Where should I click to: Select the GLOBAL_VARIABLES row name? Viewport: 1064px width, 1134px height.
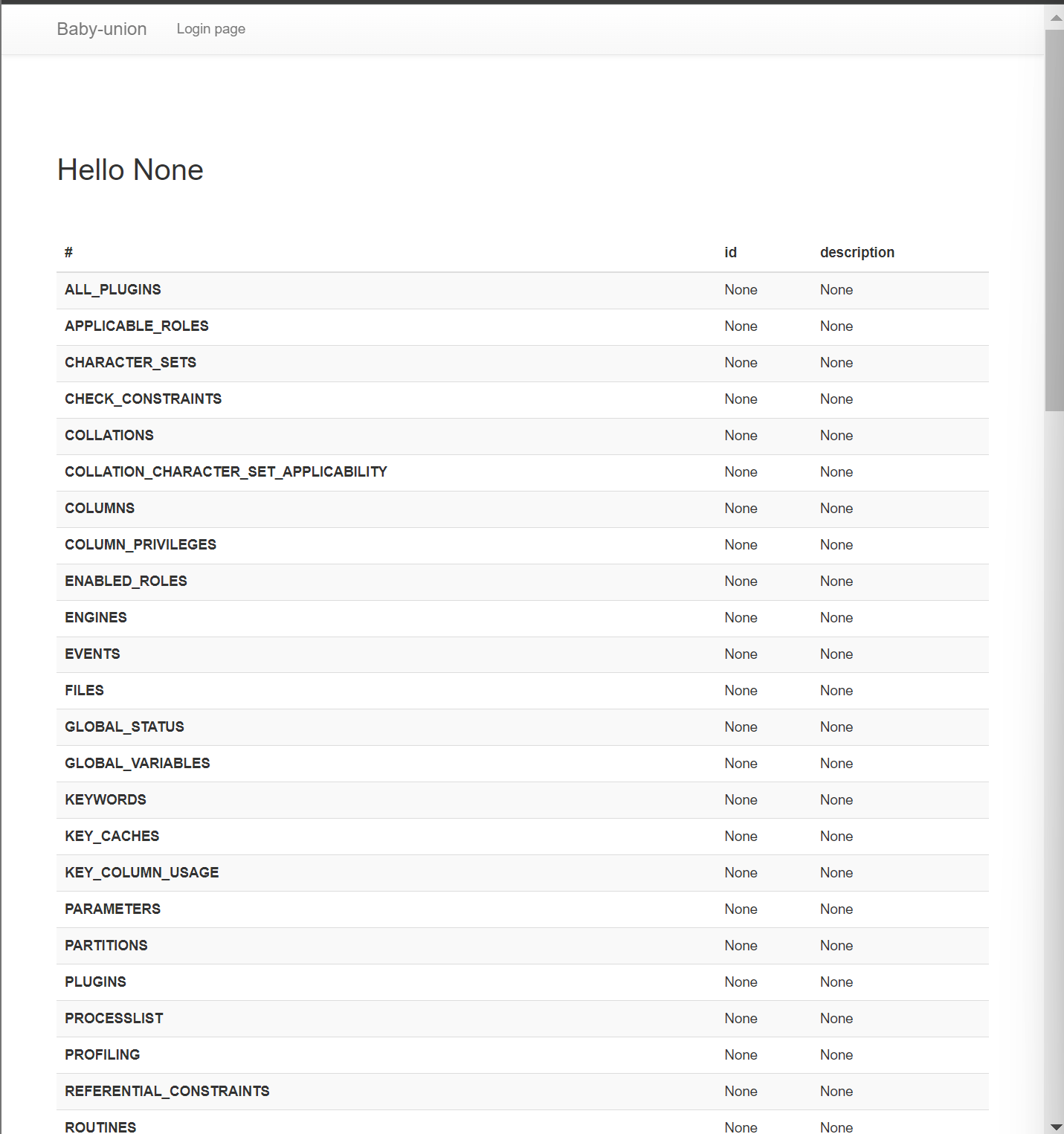[x=138, y=764]
